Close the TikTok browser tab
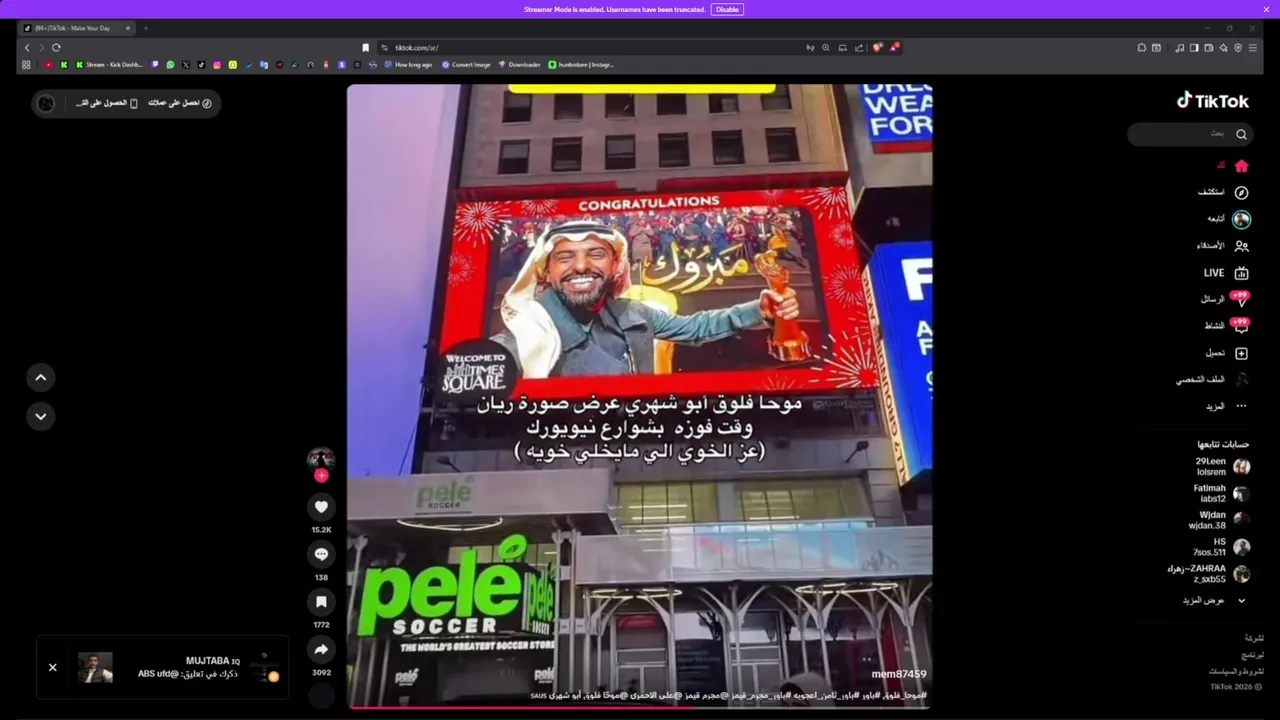Image resolution: width=1280 pixels, height=720 pixels. pyautogui.click(x=128, y=28)
